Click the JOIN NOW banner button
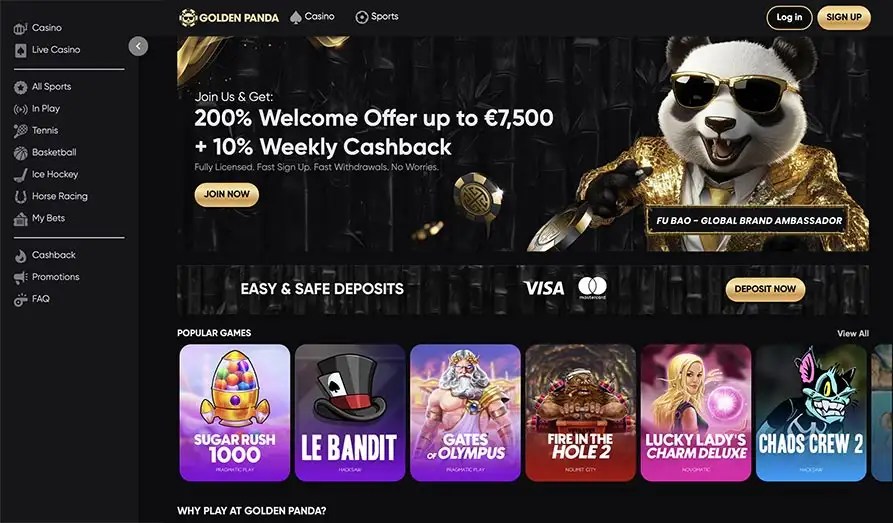 [227, 194]
